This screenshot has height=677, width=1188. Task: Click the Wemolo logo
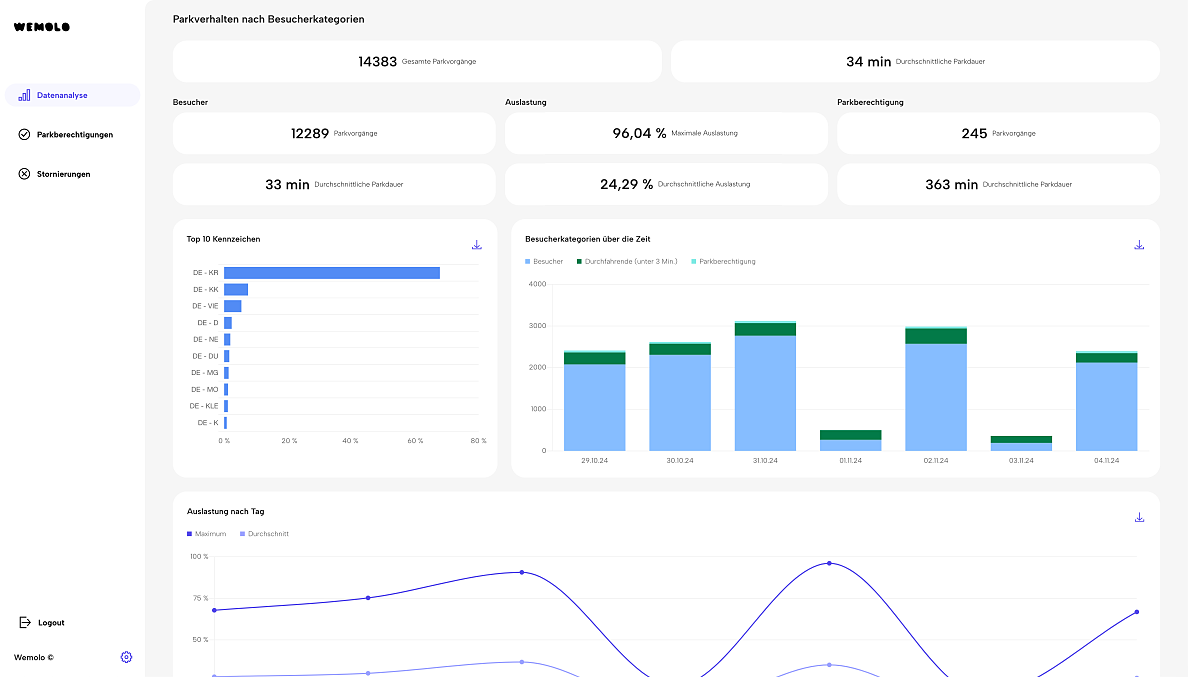[41, 27]
